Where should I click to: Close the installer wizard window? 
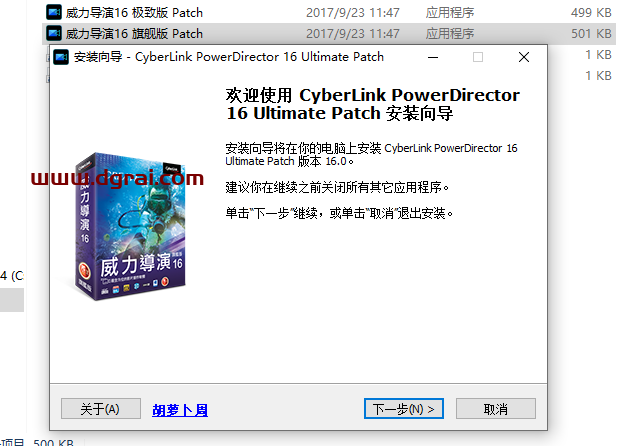524,57
